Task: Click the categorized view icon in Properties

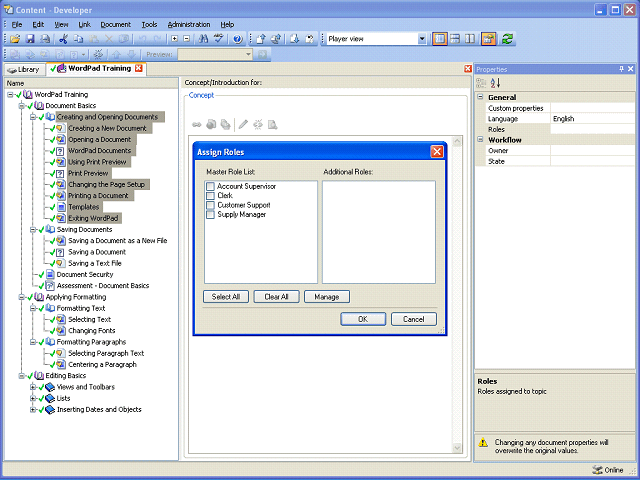Action: coord(481,83)
